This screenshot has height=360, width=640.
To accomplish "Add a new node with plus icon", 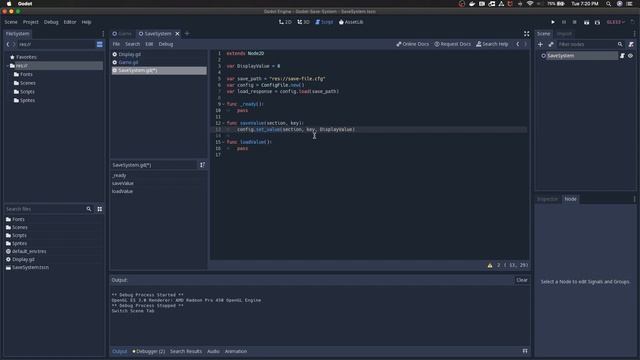I will click(540, 44).
